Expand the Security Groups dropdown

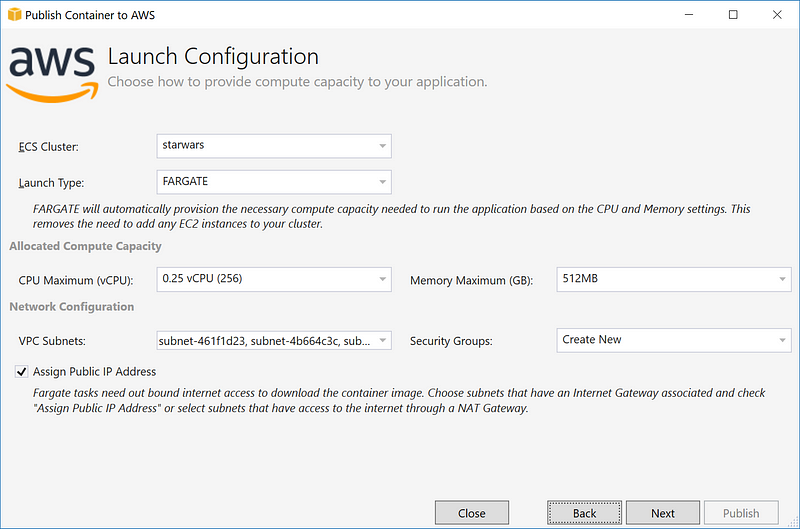click(782, 340)
